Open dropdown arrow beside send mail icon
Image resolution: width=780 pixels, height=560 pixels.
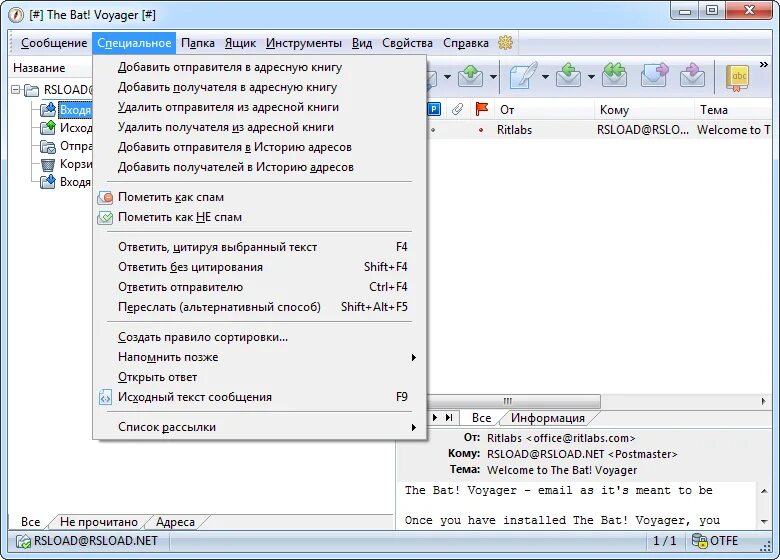493,77
